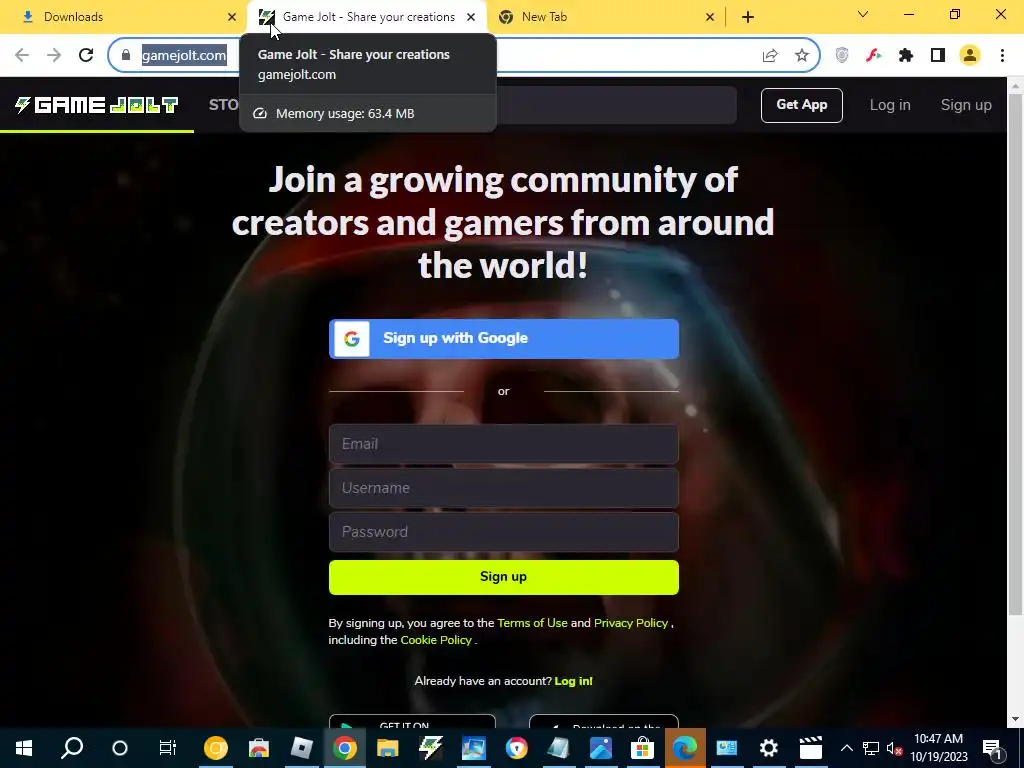
Task: Open the notification center icon
Action: (x=992, y=748)
